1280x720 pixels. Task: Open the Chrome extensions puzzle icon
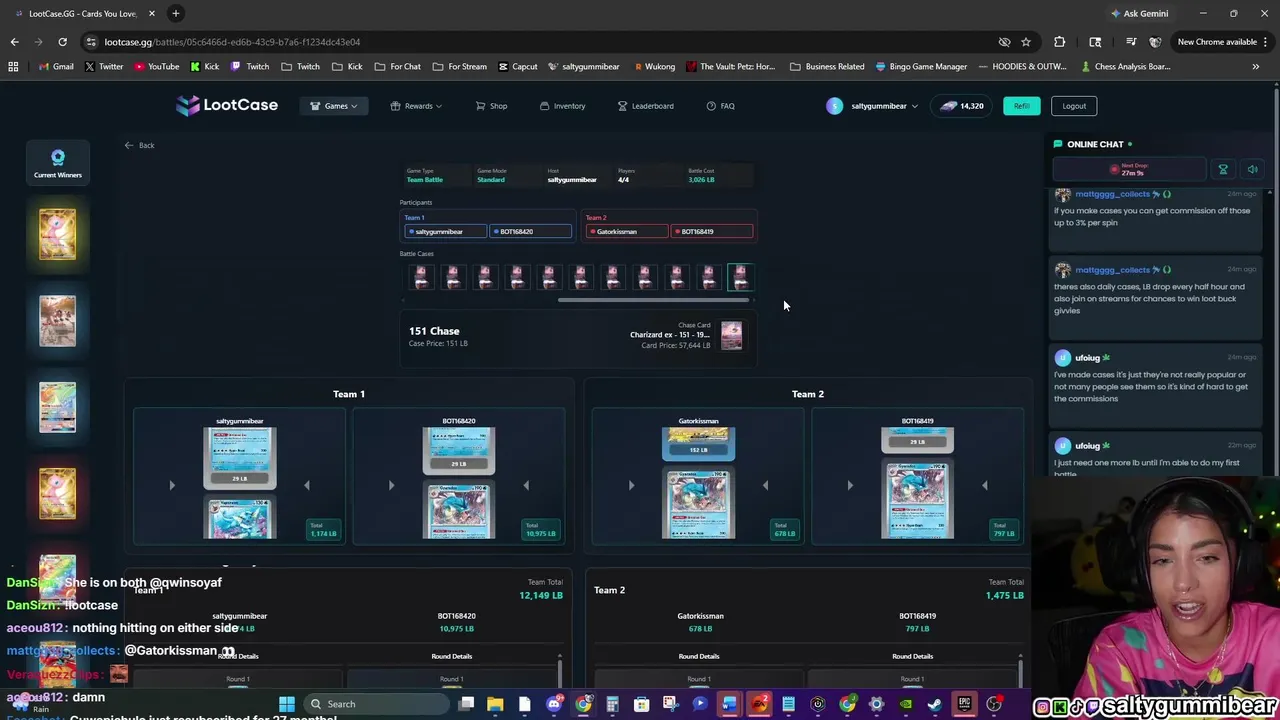pos(1060,42)
